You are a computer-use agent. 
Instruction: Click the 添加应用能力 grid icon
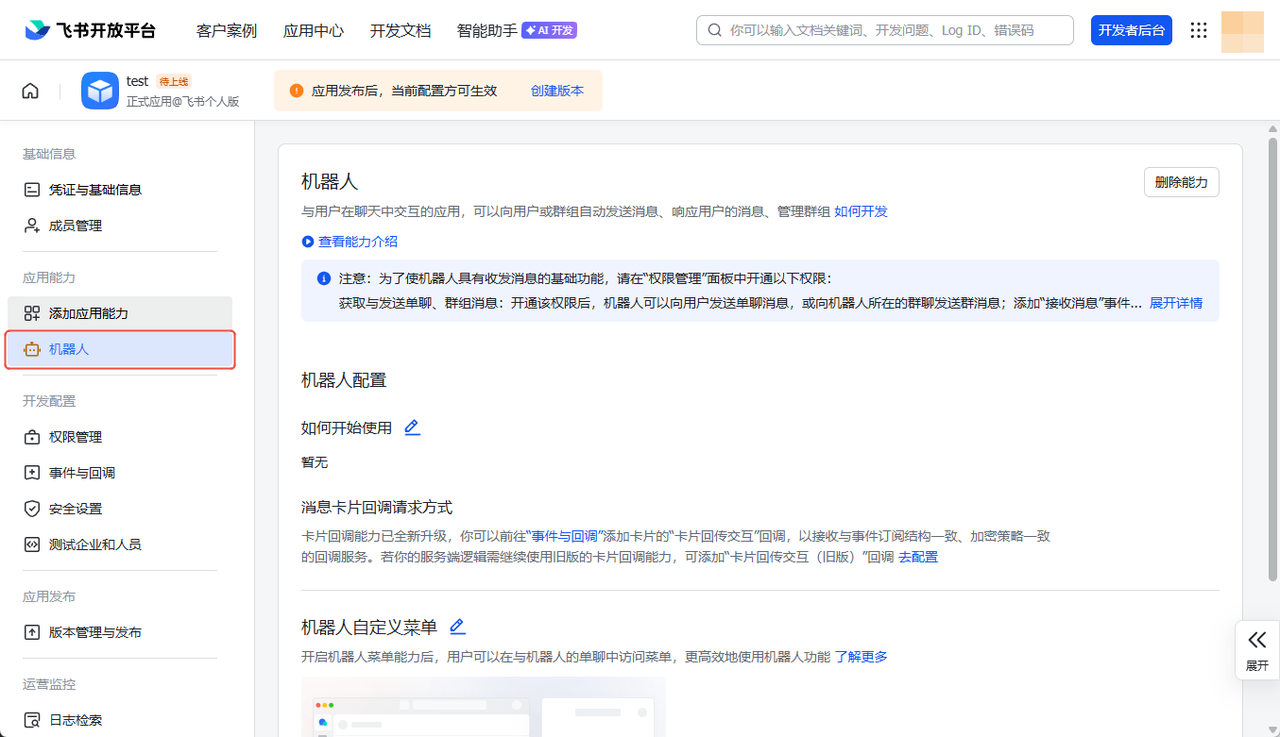32,312
